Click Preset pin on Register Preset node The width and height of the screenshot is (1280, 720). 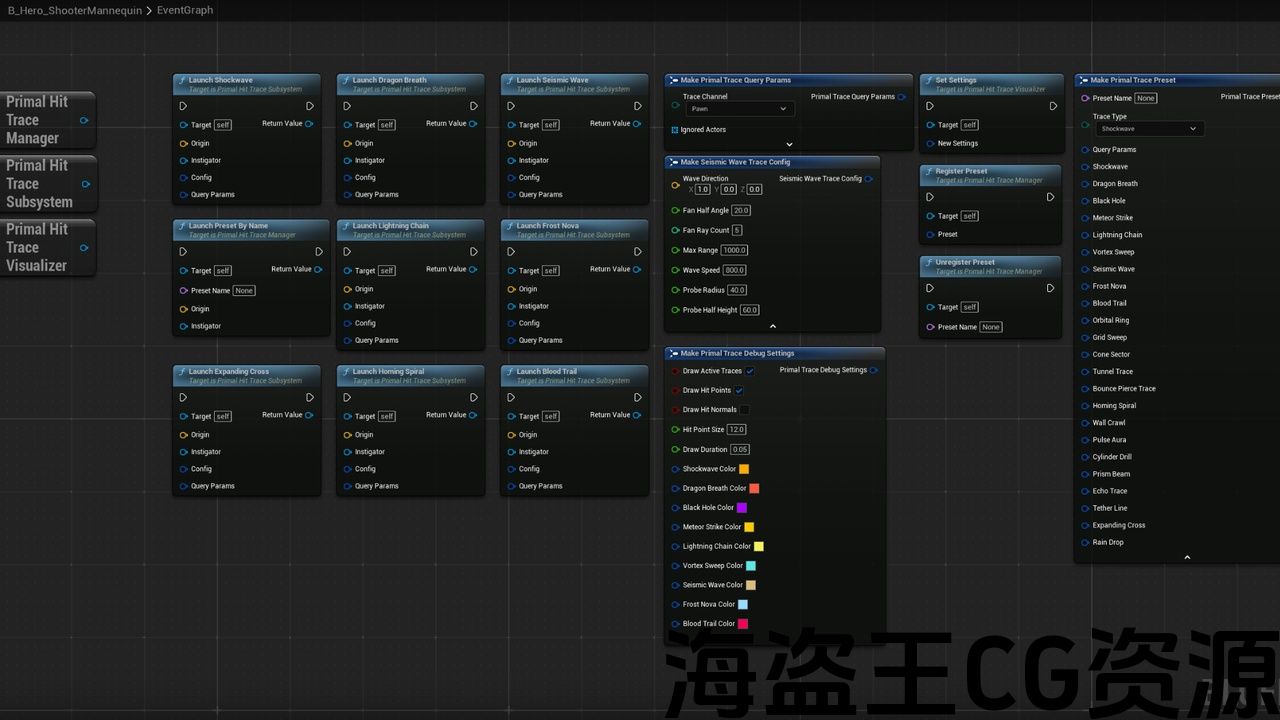(930, 234)
